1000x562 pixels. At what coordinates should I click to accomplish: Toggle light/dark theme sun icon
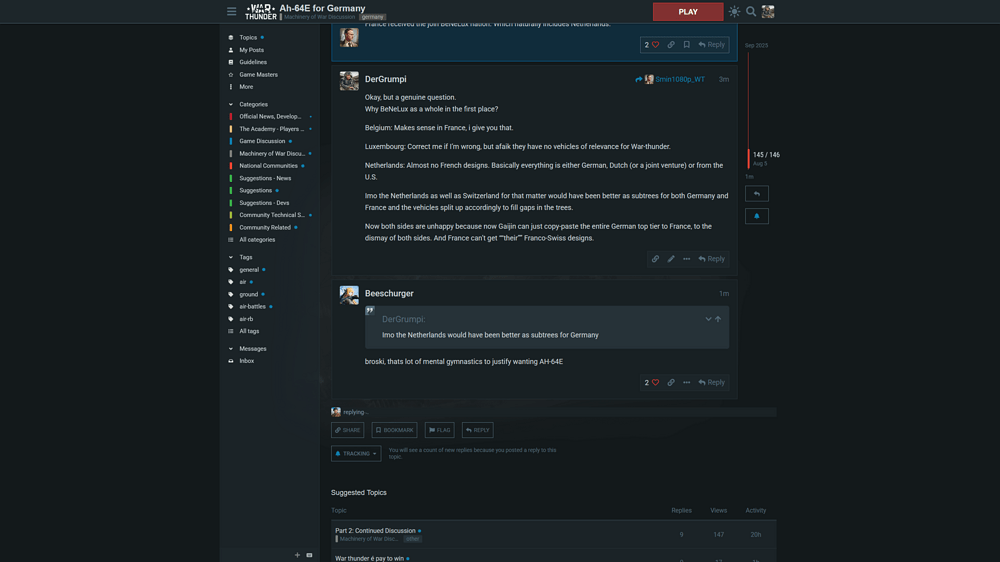coord(735,11)
